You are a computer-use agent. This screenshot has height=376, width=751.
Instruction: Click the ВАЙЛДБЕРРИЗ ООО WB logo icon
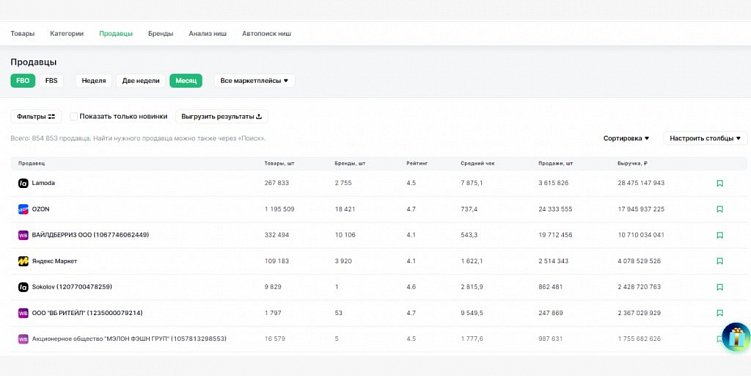click(x=23, y=235)
